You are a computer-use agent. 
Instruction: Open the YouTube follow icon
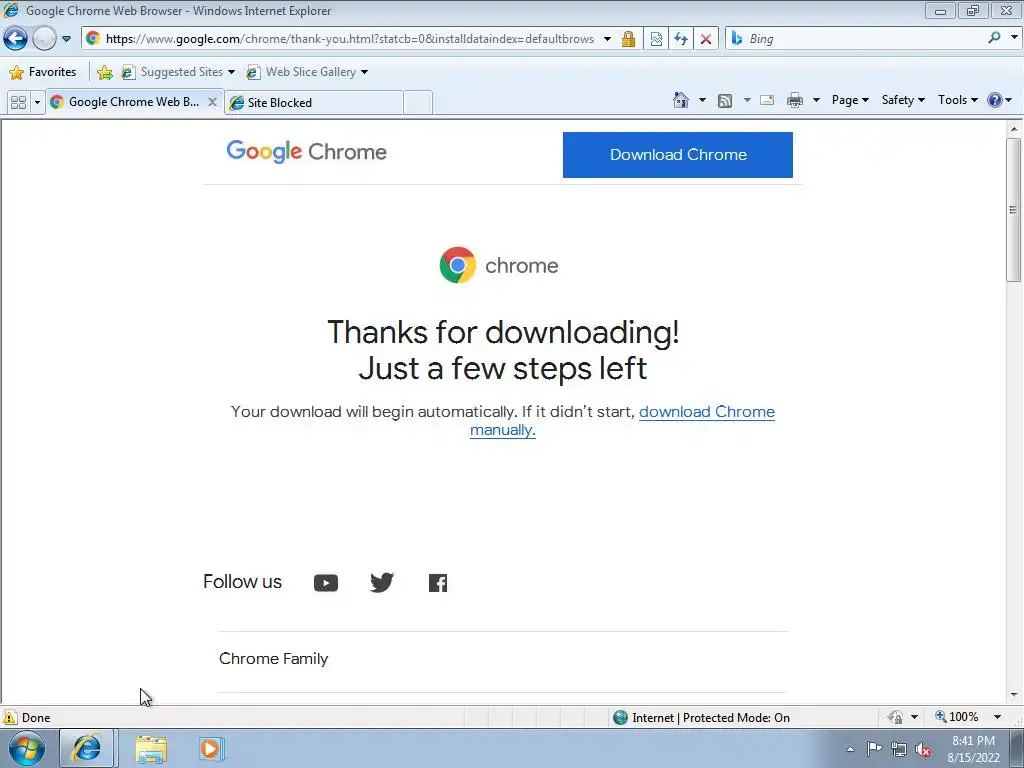click(x=326, y=583)
